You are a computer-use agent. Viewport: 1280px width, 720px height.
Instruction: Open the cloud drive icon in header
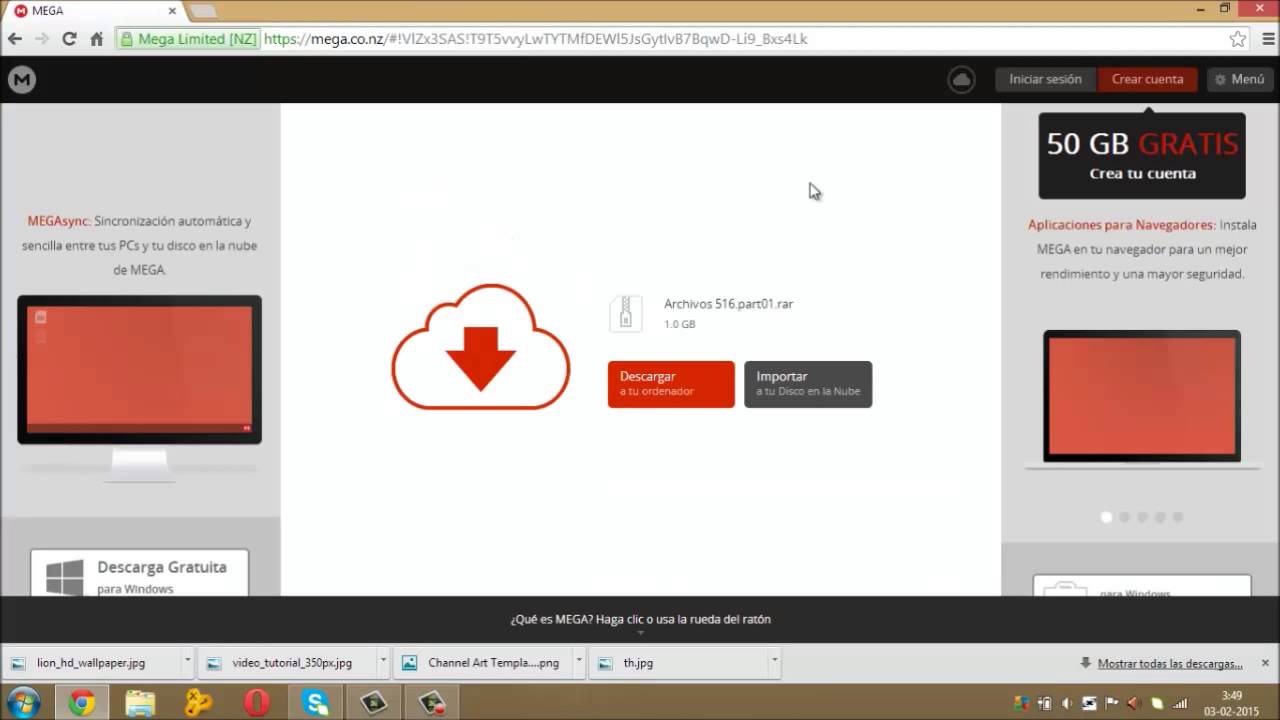(x=961, y=80)
